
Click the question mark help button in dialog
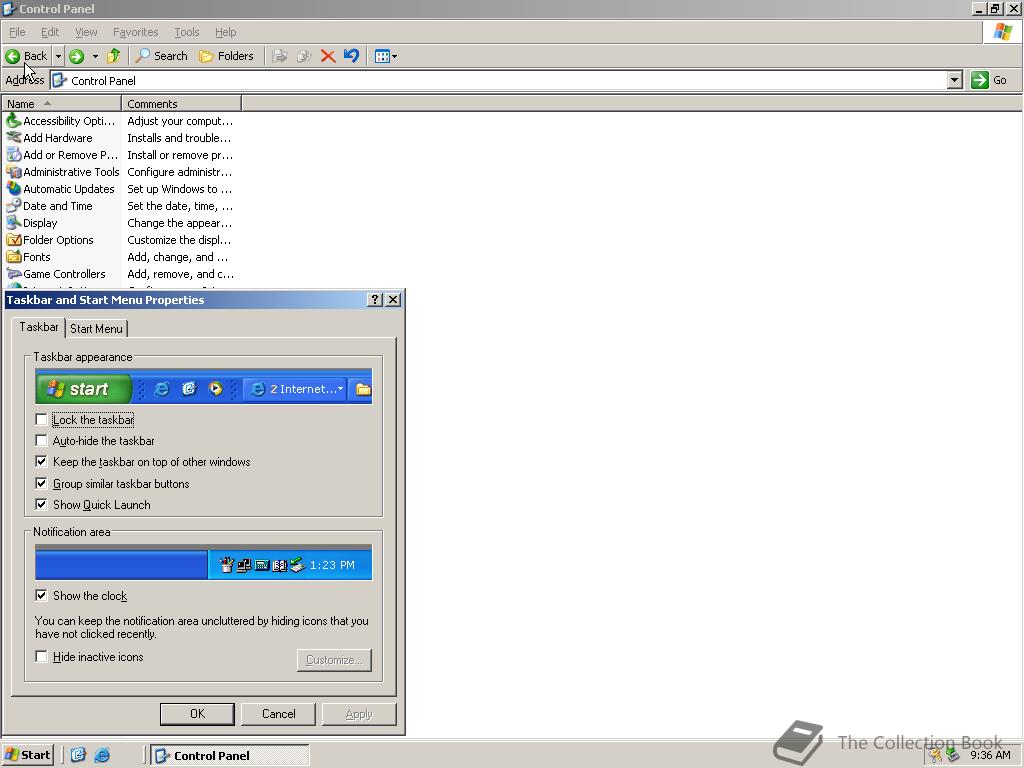point(375,300)
